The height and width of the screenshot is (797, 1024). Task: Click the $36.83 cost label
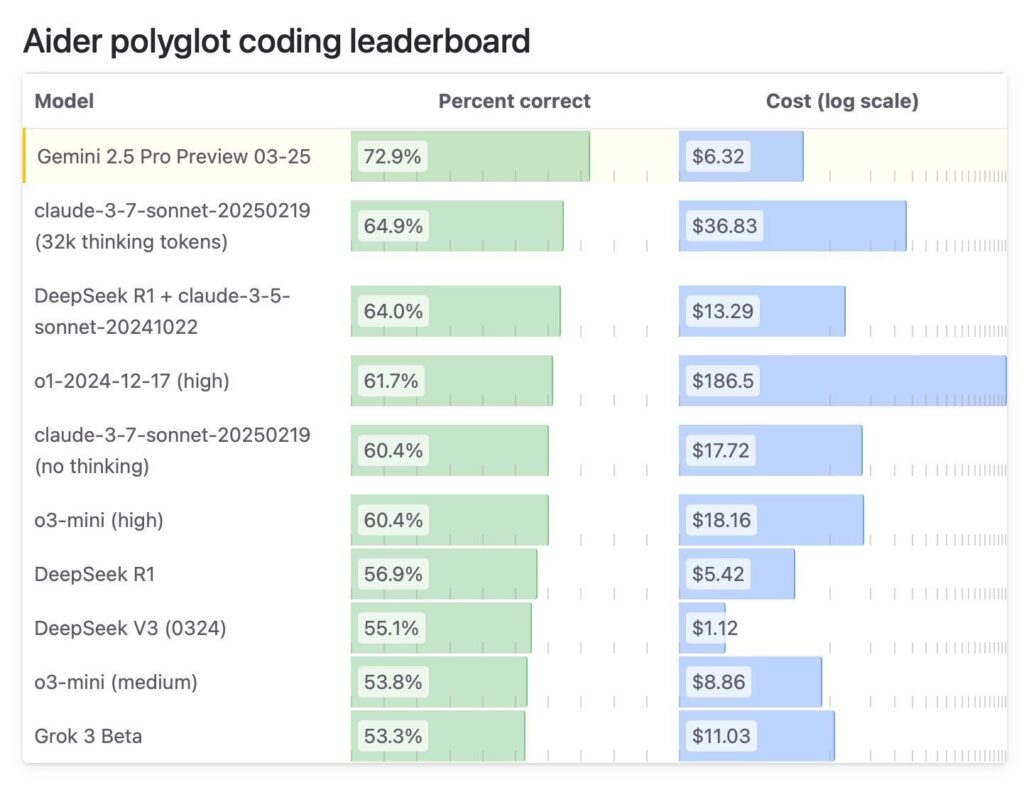724,226
